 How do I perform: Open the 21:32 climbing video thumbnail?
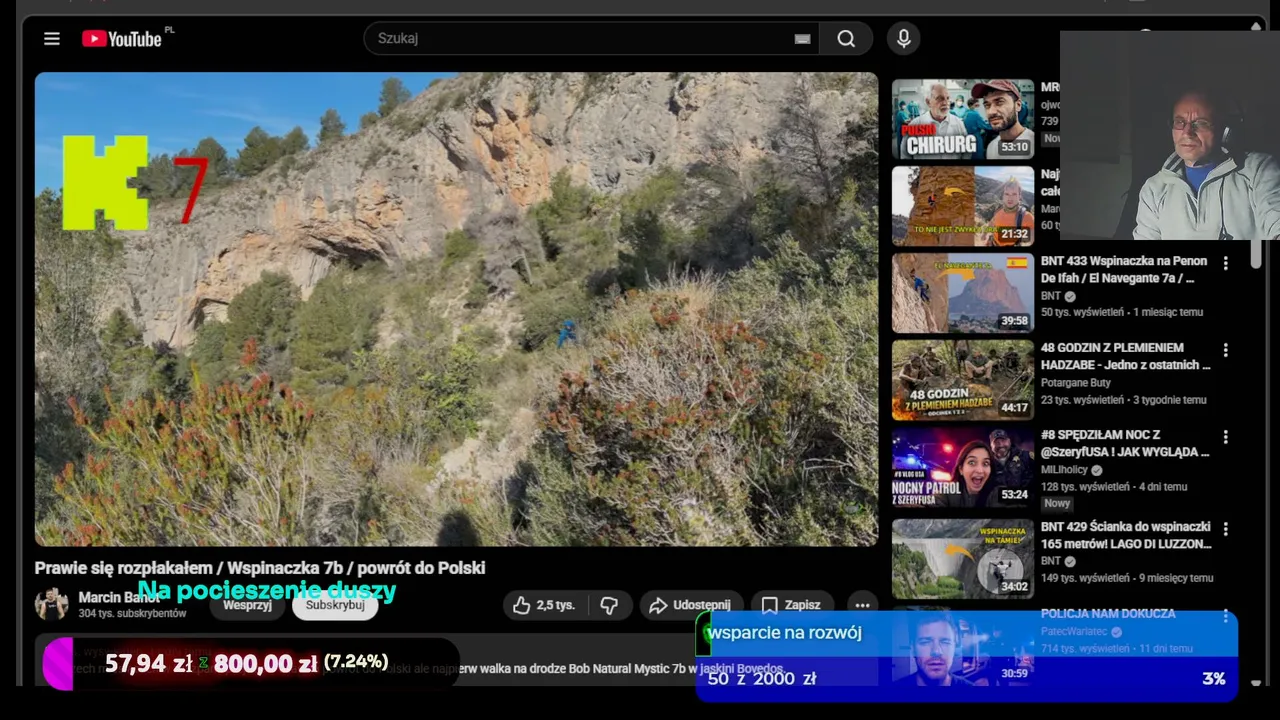963,206
